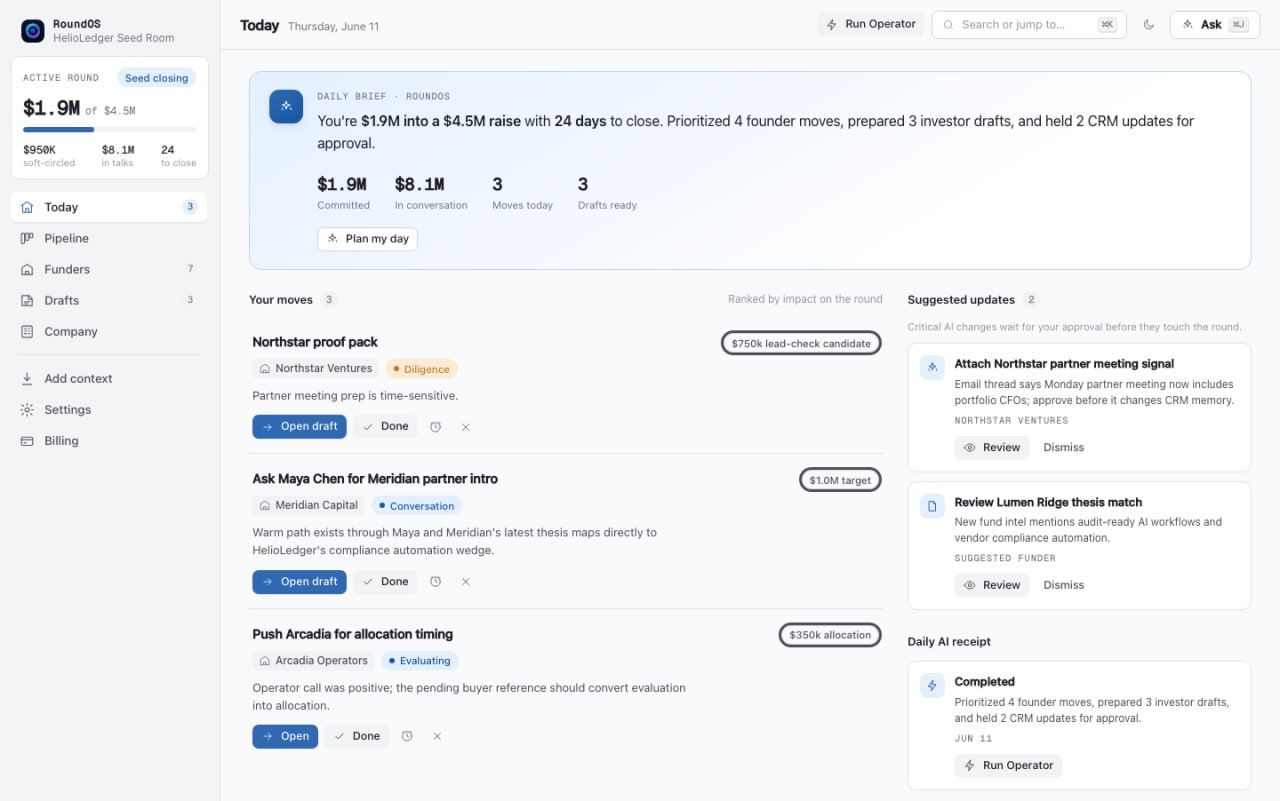Click the $350k allocation pill
The height and width of the screenshot is (801, 1280).
click(x=830, y=635)
